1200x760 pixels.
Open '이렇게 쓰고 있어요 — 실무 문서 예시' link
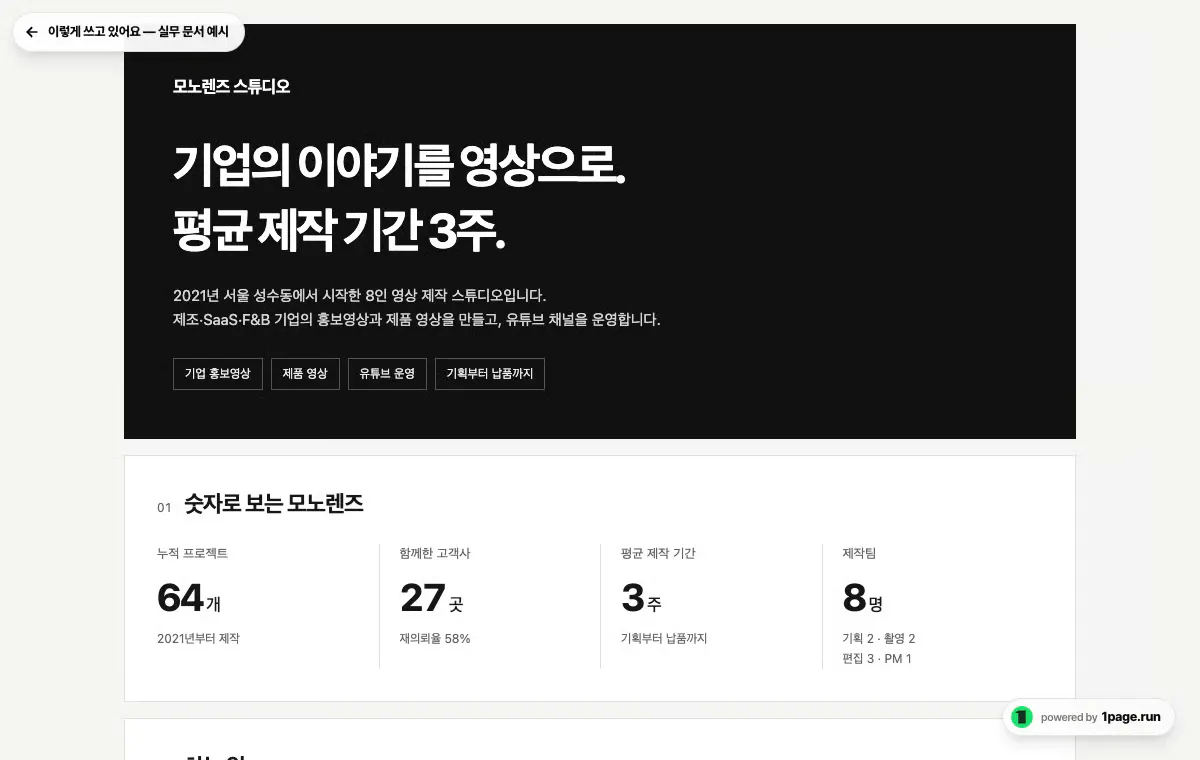[x=129, y=32]
